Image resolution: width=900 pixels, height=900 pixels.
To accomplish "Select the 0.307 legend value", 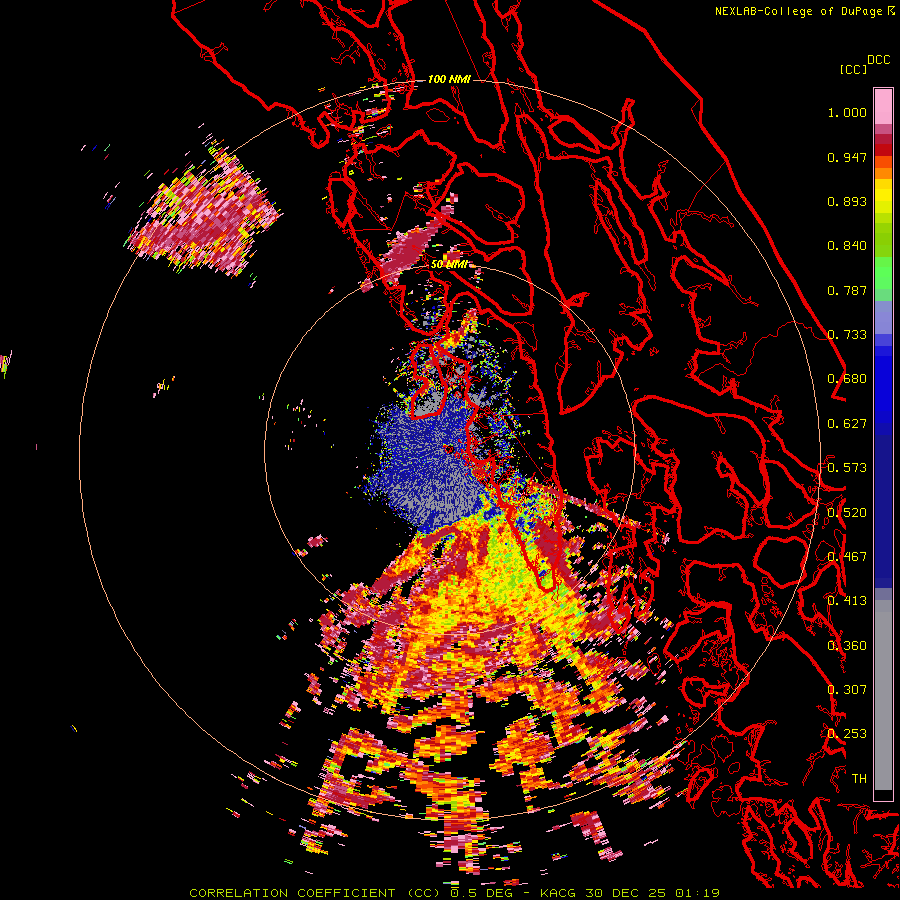I will click(847, 689).
